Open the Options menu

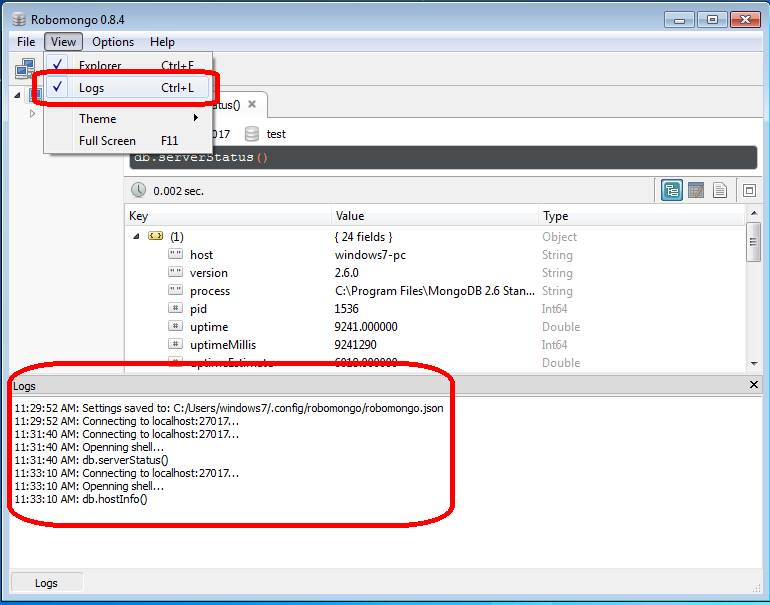click(x=113, y=42)
